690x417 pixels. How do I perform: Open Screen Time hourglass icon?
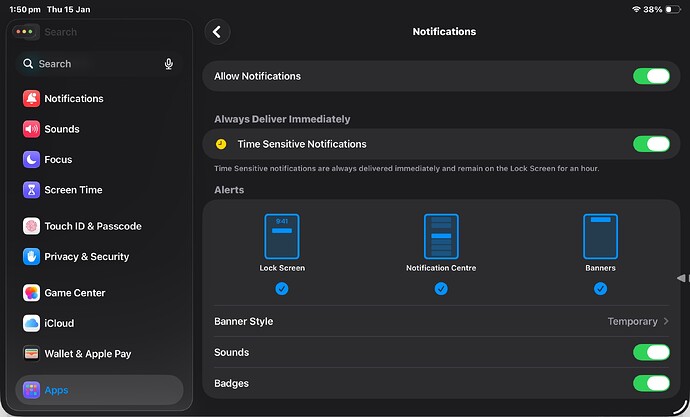[x=31, y=190]
